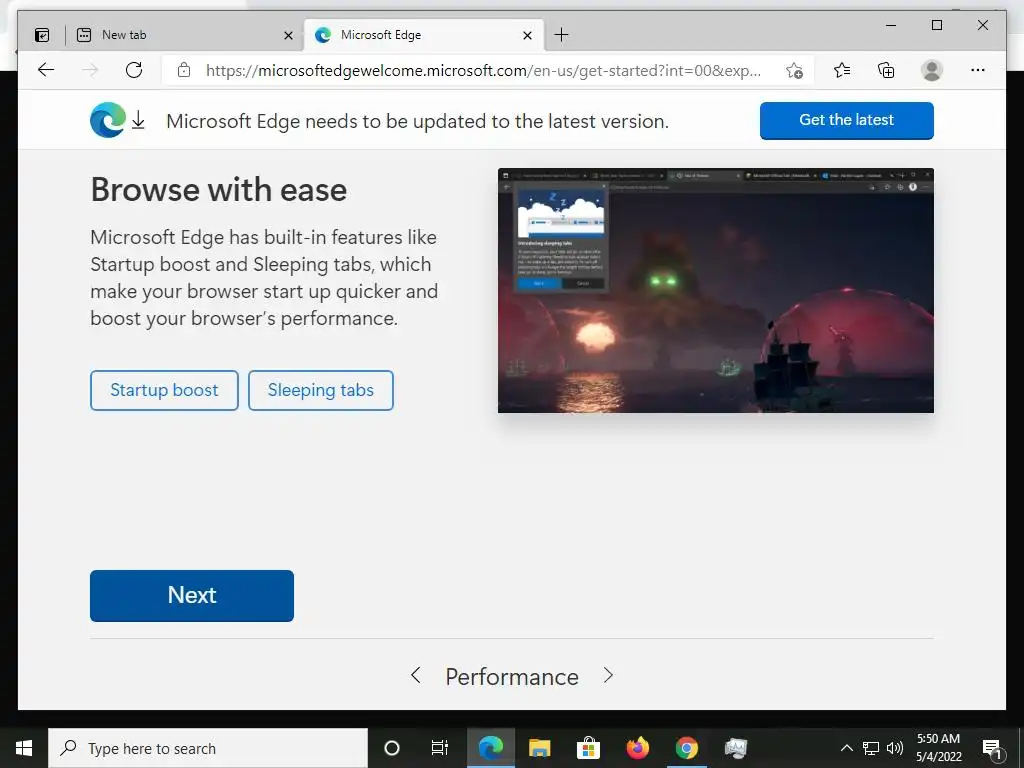Open the tab actions menu icon

[x=42, y=35]
